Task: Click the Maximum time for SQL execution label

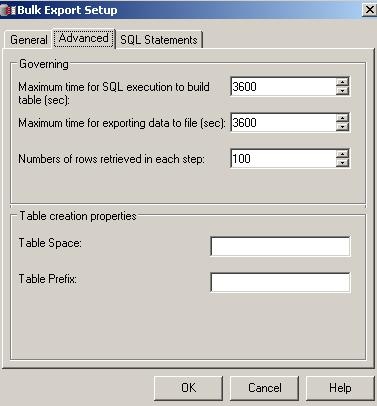Action: coord(114,93)
